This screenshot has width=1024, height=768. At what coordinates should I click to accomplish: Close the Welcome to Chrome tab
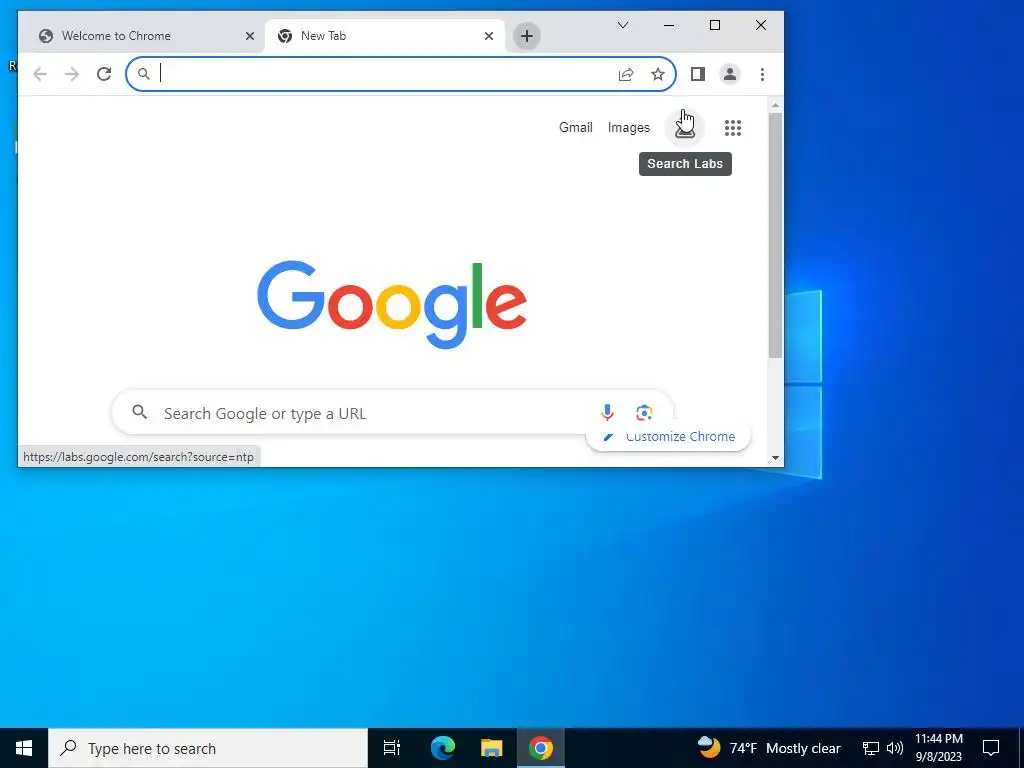point(249,37)
